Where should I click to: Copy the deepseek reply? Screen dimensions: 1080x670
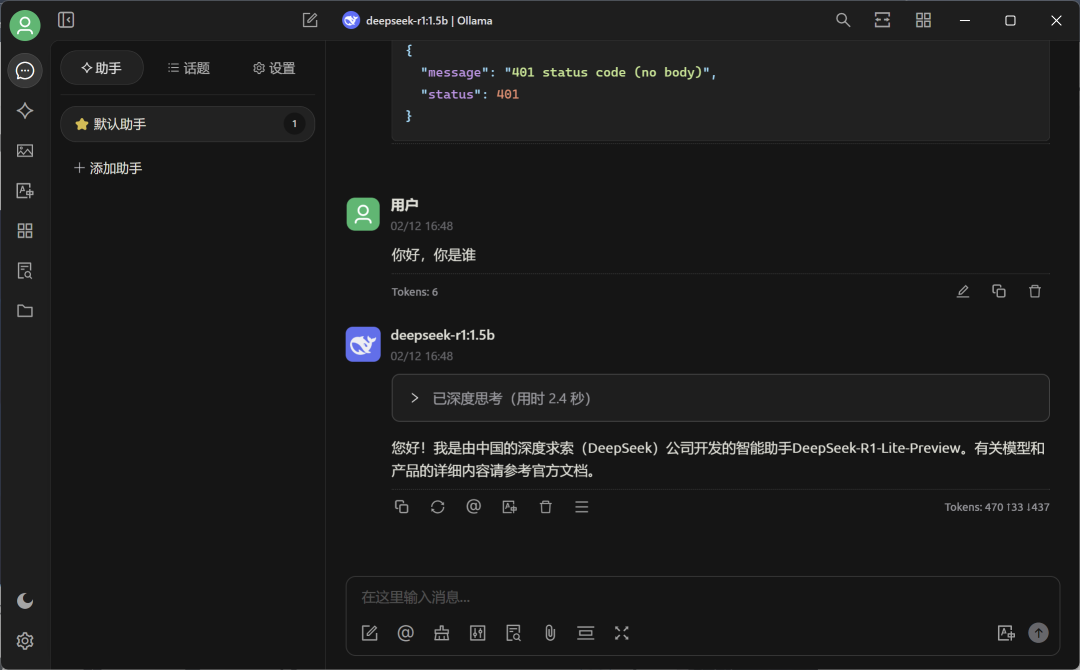click(402, 507)
